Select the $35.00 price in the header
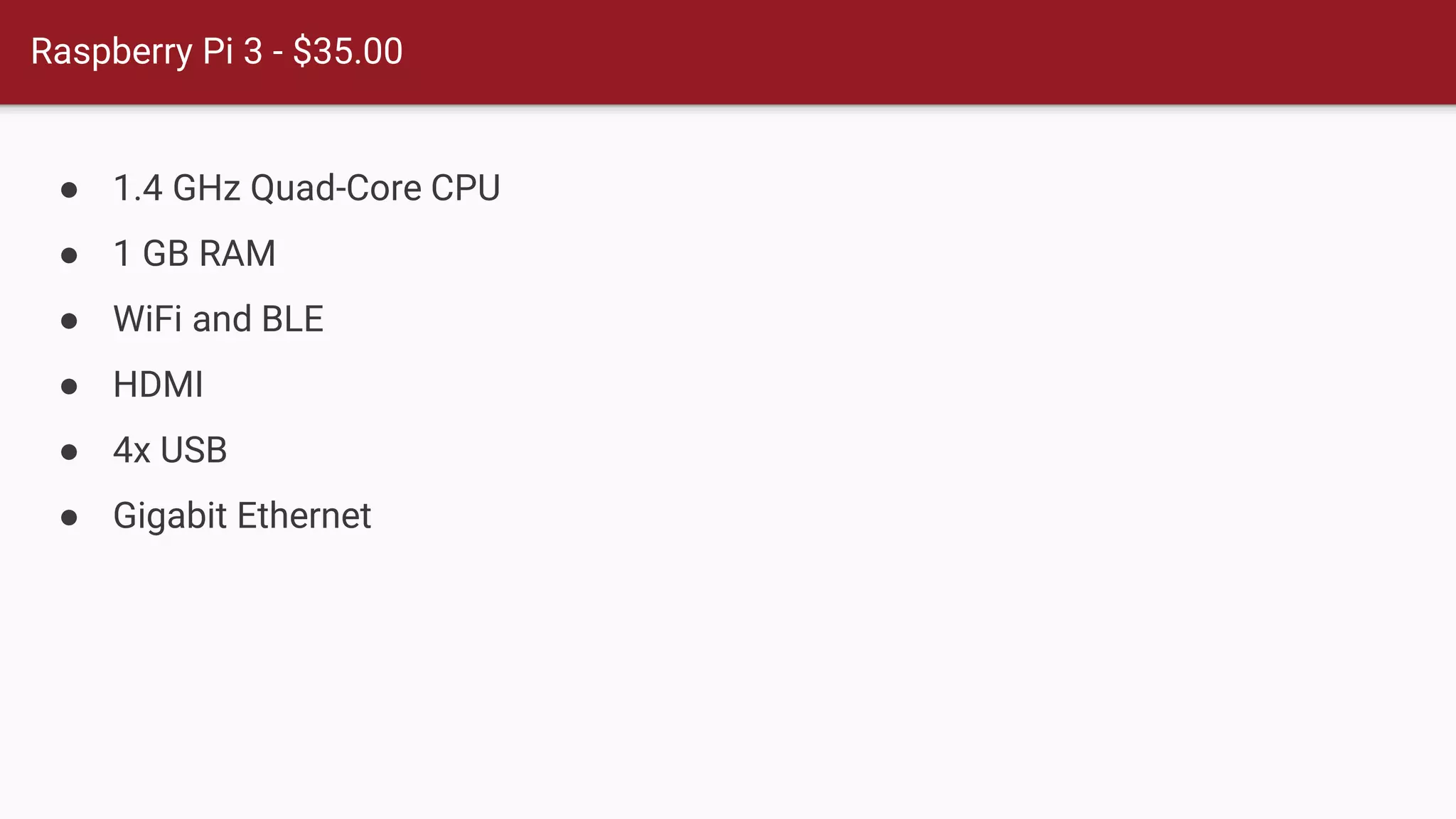This screenshot has height=819, width=1456. tap(348, 51)
